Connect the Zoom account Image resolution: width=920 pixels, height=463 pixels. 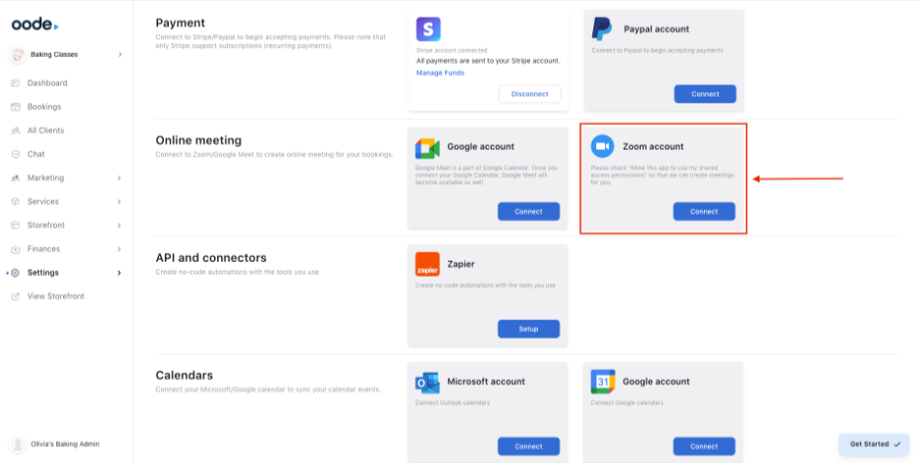704,211
